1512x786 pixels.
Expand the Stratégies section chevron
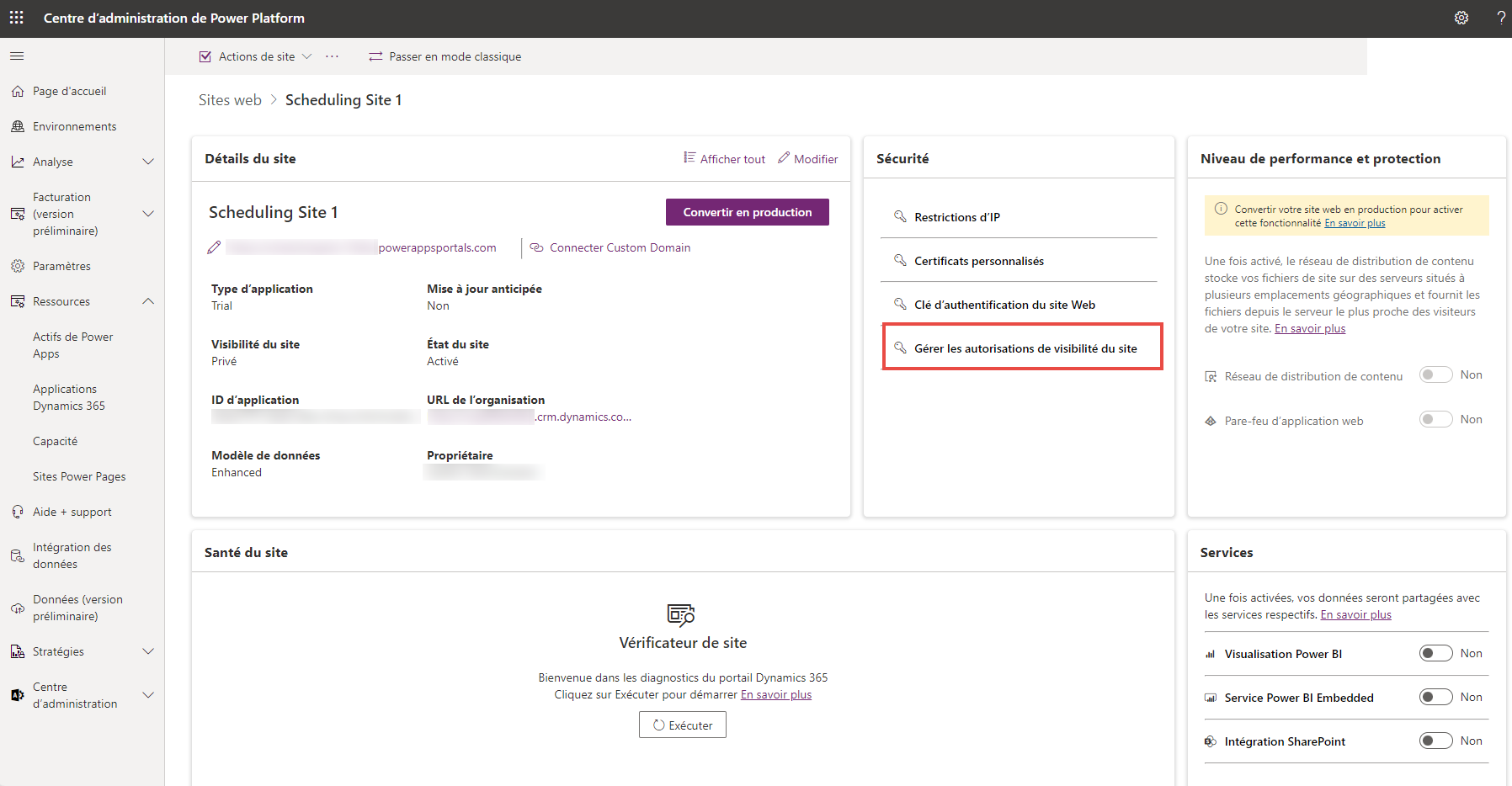148,651
